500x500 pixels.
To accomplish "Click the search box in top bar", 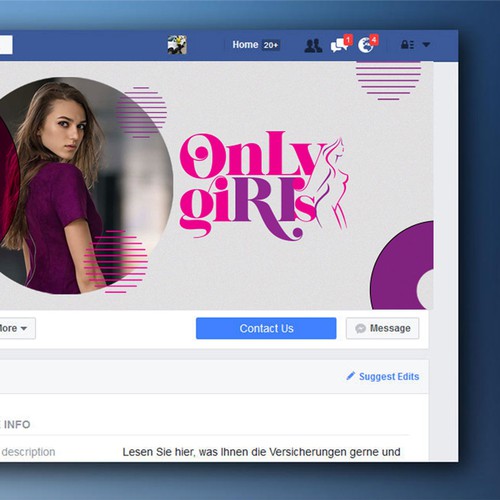I will pos(6,45).
